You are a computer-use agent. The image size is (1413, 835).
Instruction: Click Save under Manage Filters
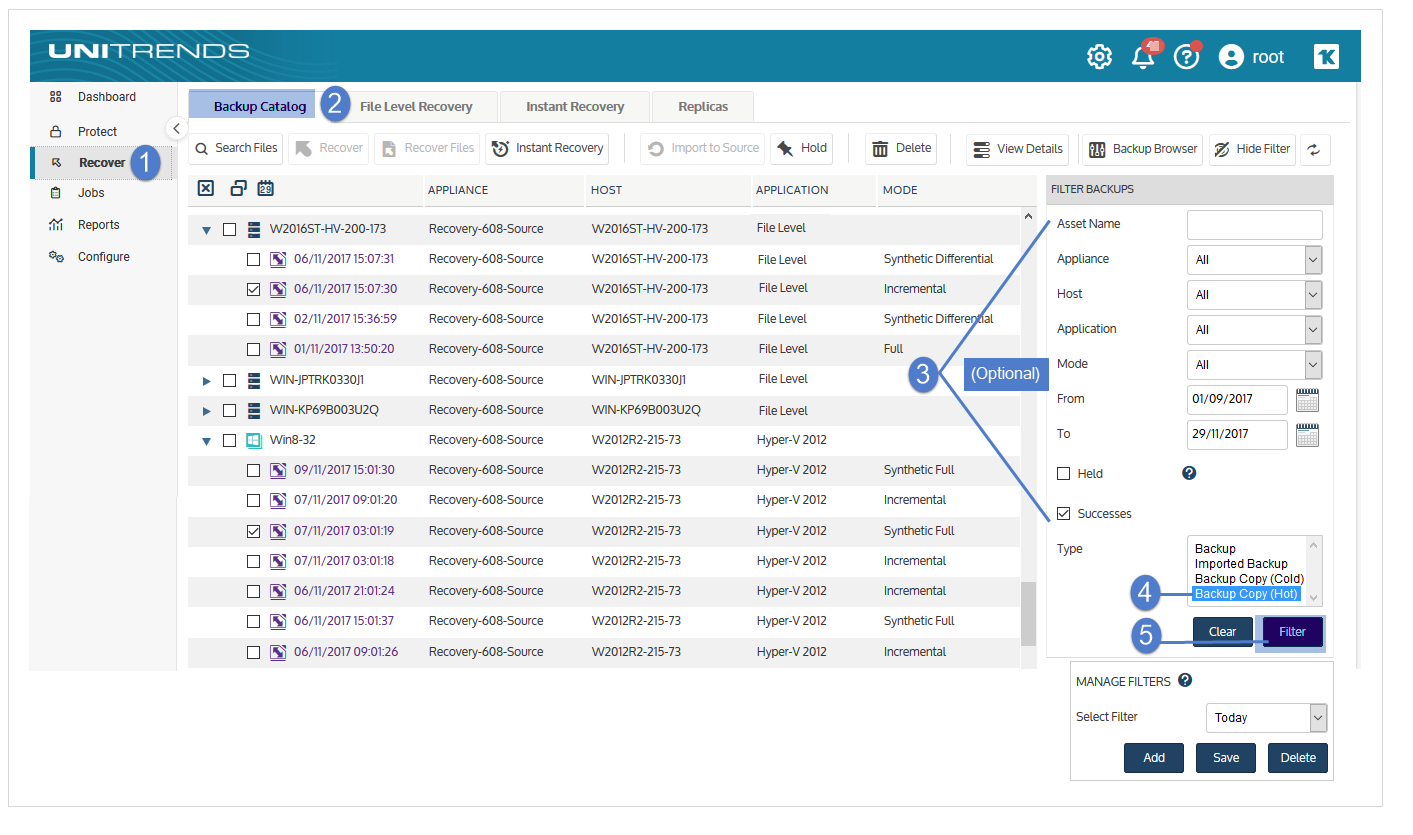coord(1226,758)
